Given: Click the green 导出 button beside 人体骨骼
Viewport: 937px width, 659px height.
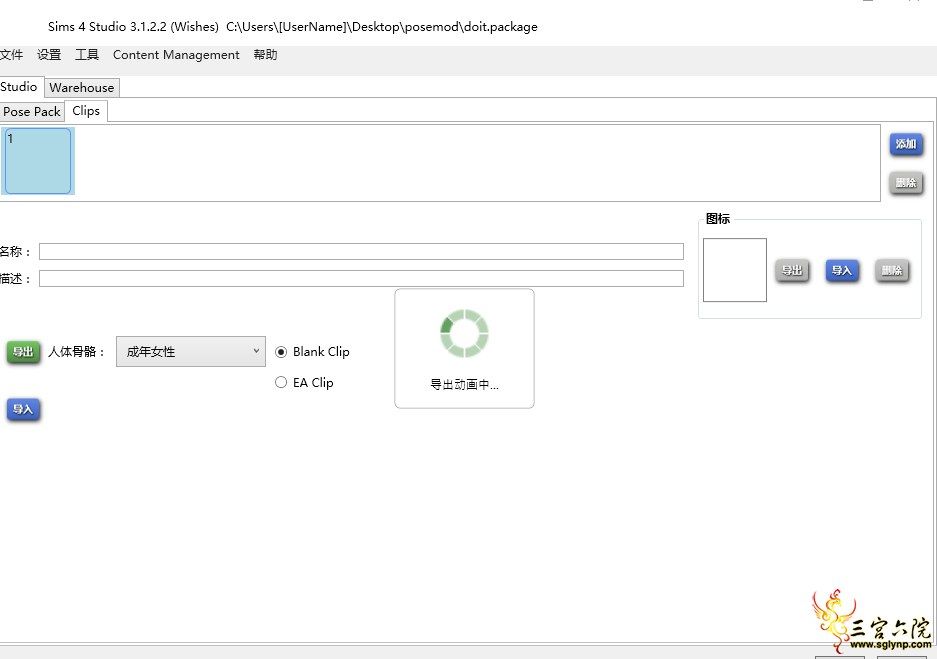Looking at the screenshot, I should click(23, 352).
